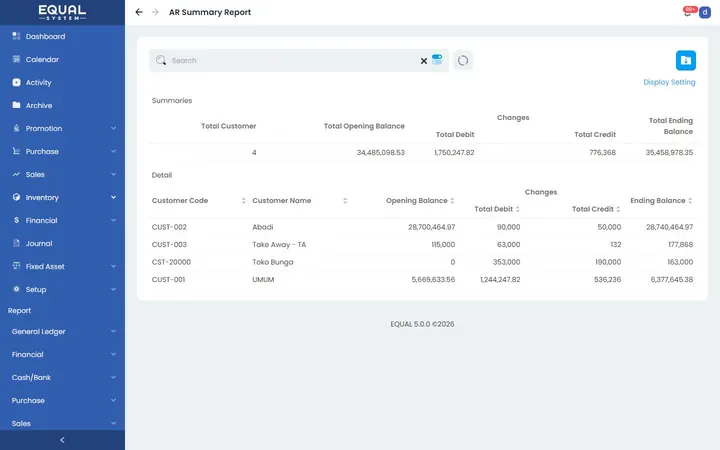Screen dimensions: 720x450
Task: Click Abadi opening balance 28,700,464.97
Action: coord(432,227)
